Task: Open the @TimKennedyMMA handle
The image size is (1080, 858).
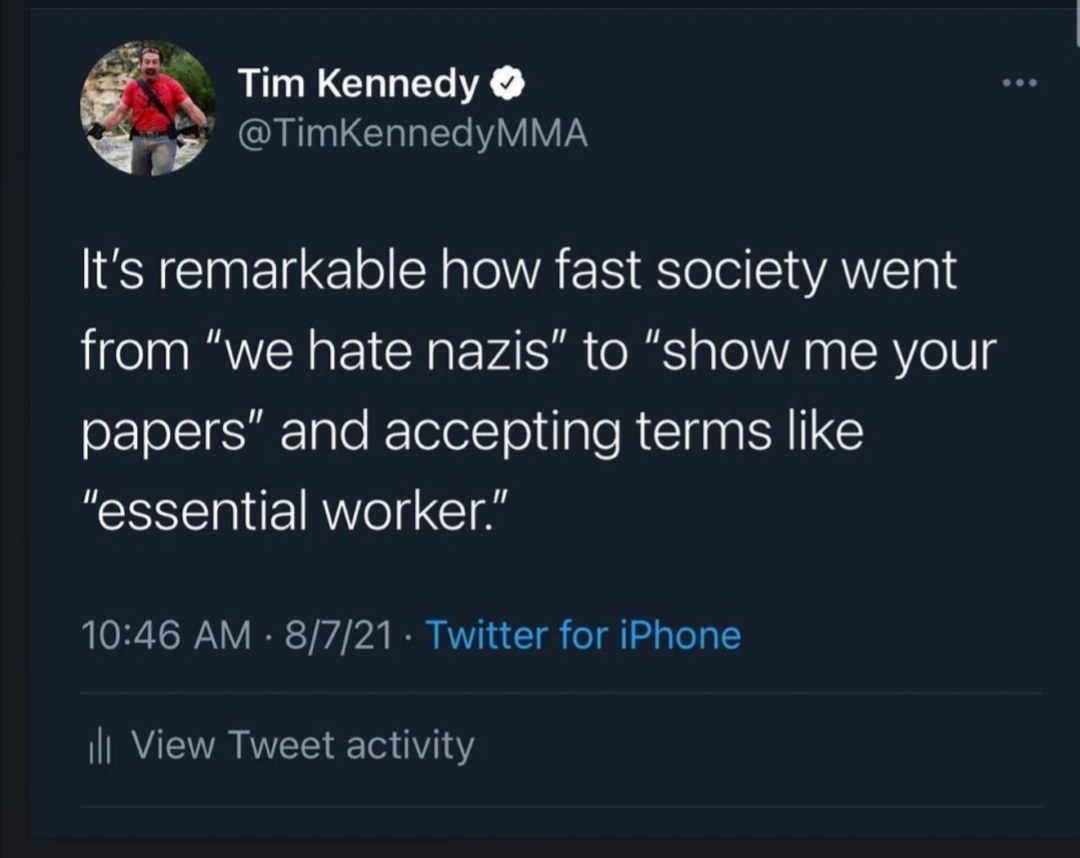Action: point(412,132)
